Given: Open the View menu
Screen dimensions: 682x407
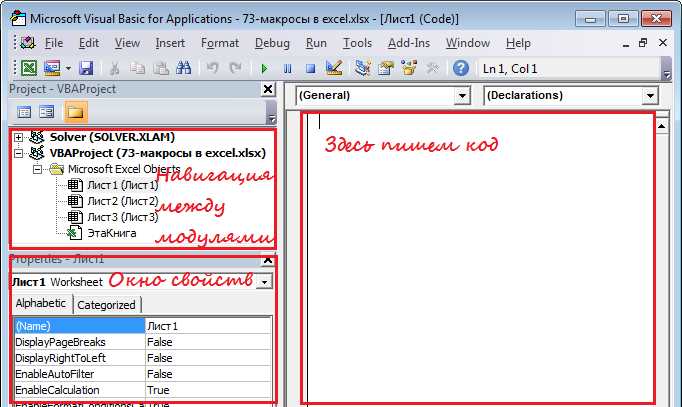Looking at the screenshot, I should pyautogui.click(x=127, y=43).
